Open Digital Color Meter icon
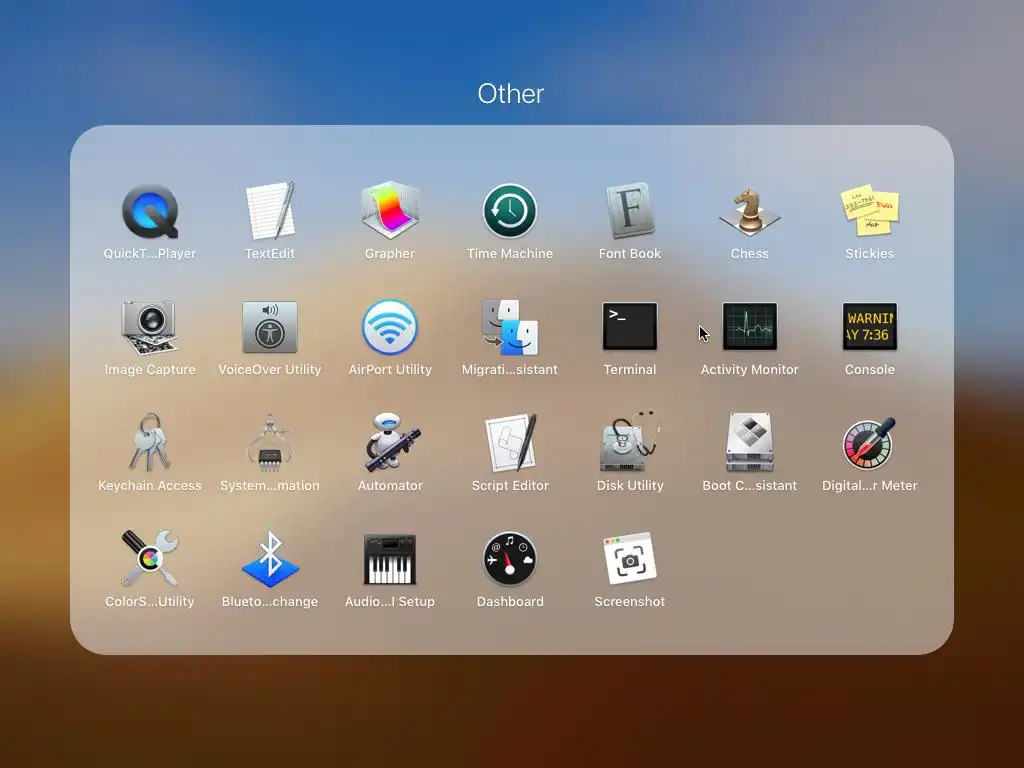Image resolution: width=1024 pixels, height=768 pixels. click(x=869, y=443)
